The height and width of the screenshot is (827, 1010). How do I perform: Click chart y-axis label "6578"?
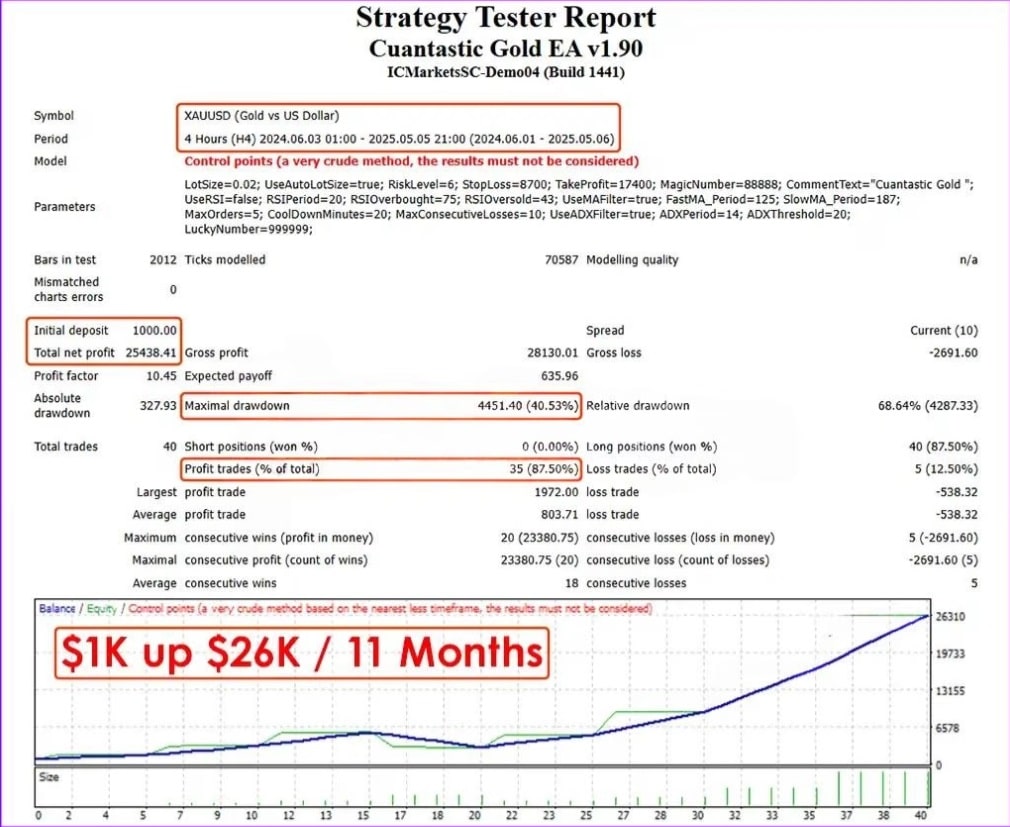tap(947, 728)
